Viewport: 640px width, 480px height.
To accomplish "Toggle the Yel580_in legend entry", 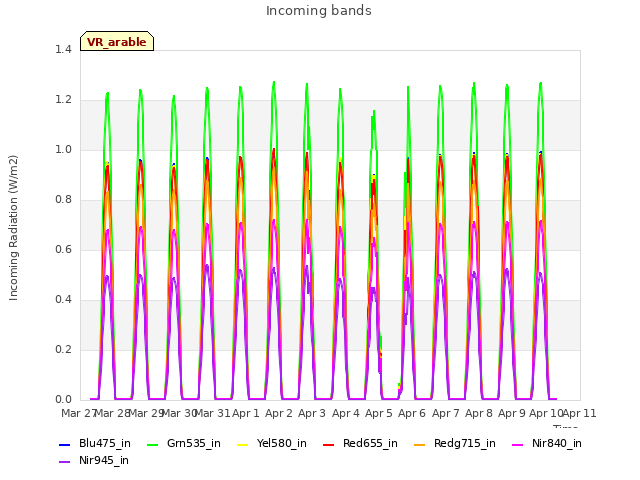I will tap(272, 444).
